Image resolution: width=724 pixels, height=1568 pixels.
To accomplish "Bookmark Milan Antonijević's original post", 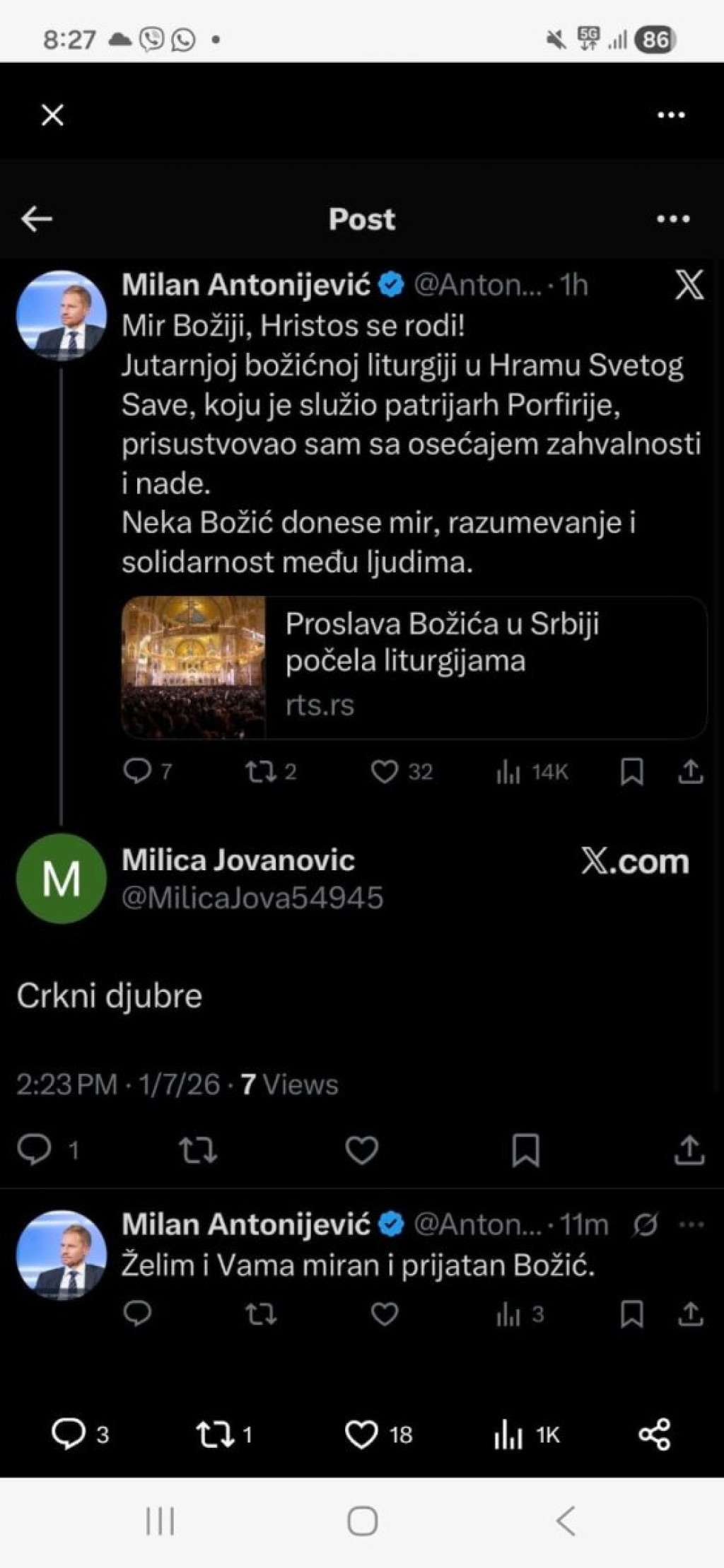I will pos(631,772).
